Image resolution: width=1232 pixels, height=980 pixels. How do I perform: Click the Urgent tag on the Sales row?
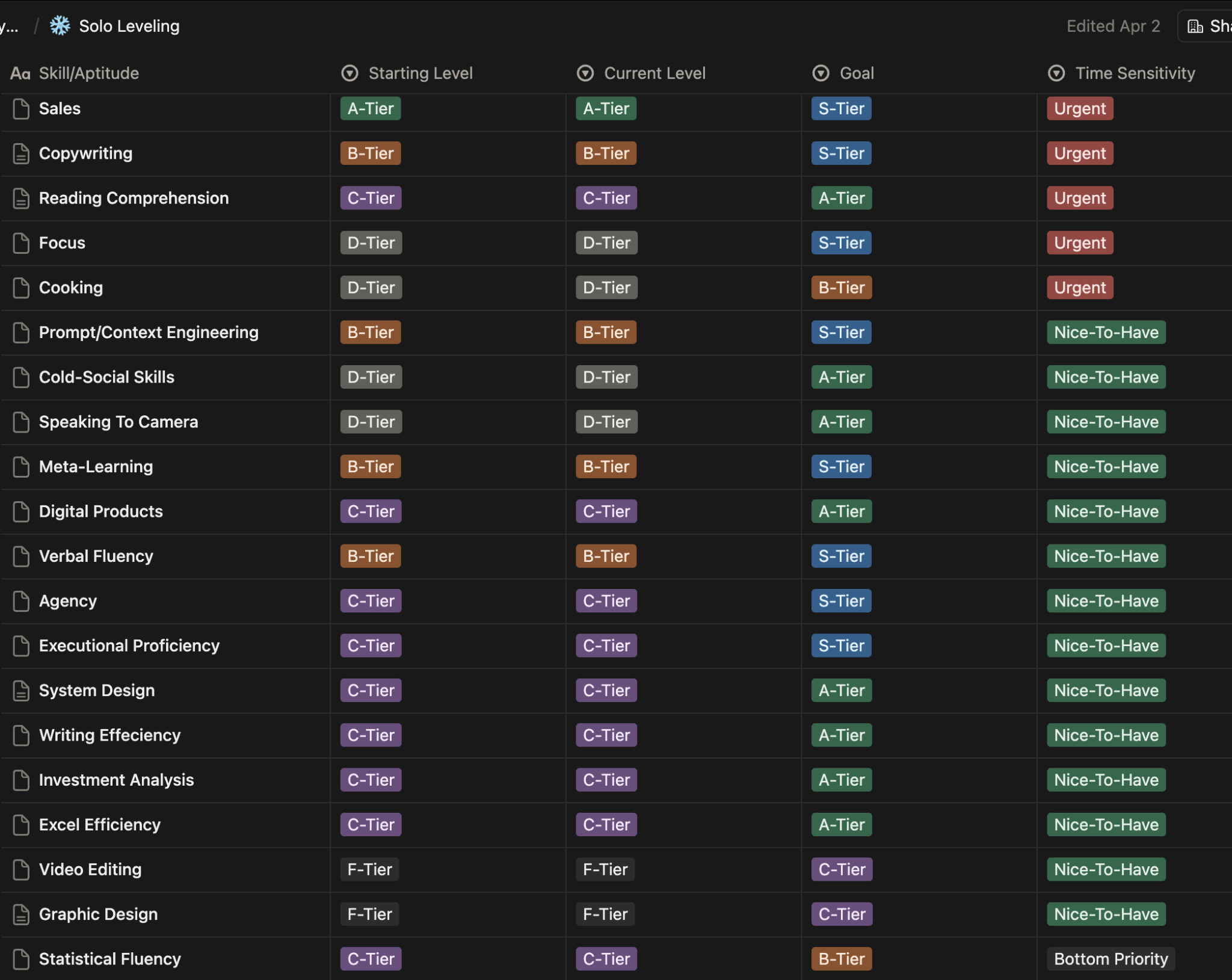coord(1079,109)
